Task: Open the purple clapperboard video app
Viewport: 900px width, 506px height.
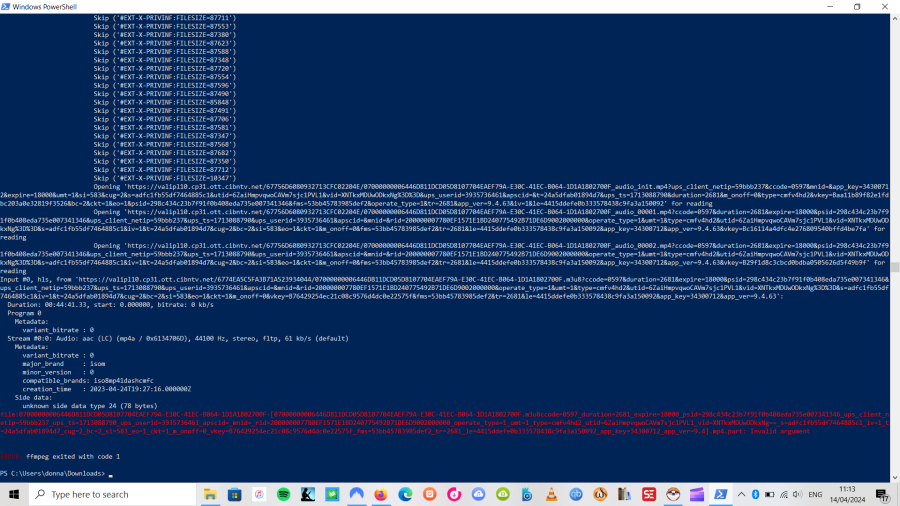Action: (x=697, y=494)
